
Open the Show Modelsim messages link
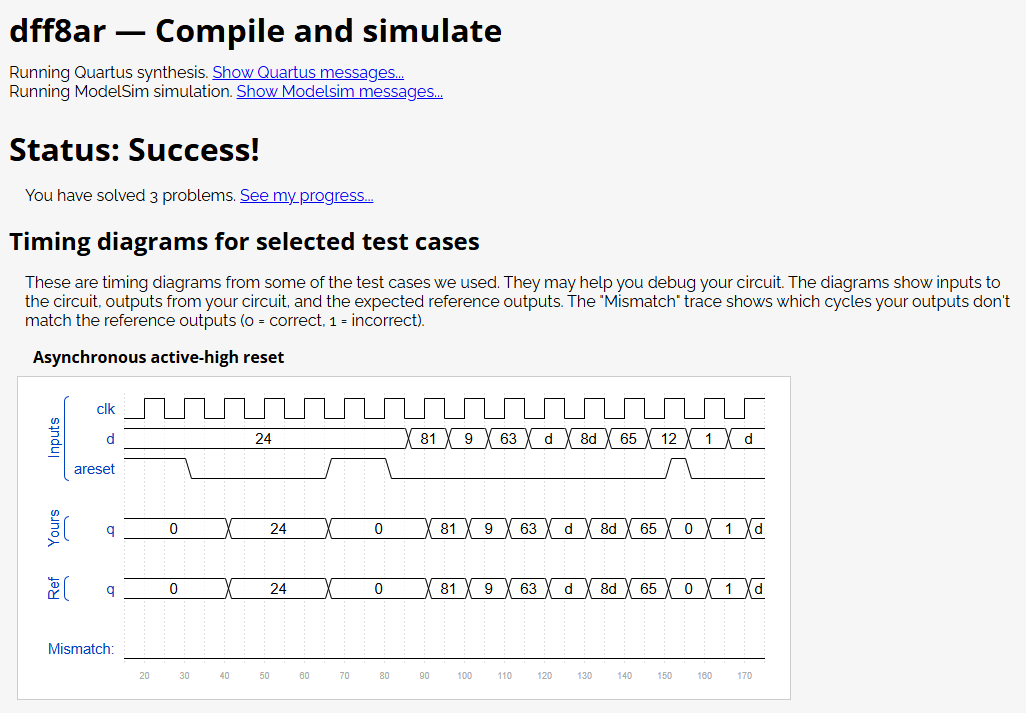coord(340,91)
